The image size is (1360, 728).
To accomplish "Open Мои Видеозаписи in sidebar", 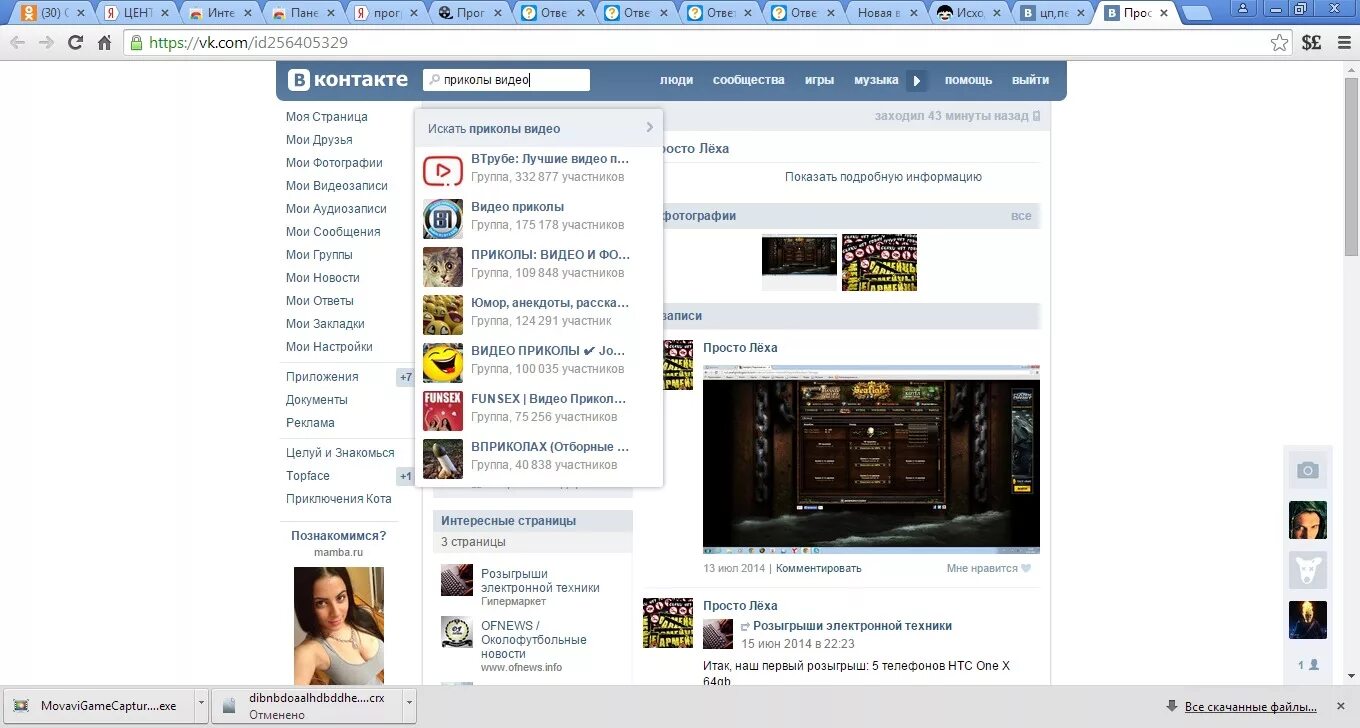I will coord(337,186).
